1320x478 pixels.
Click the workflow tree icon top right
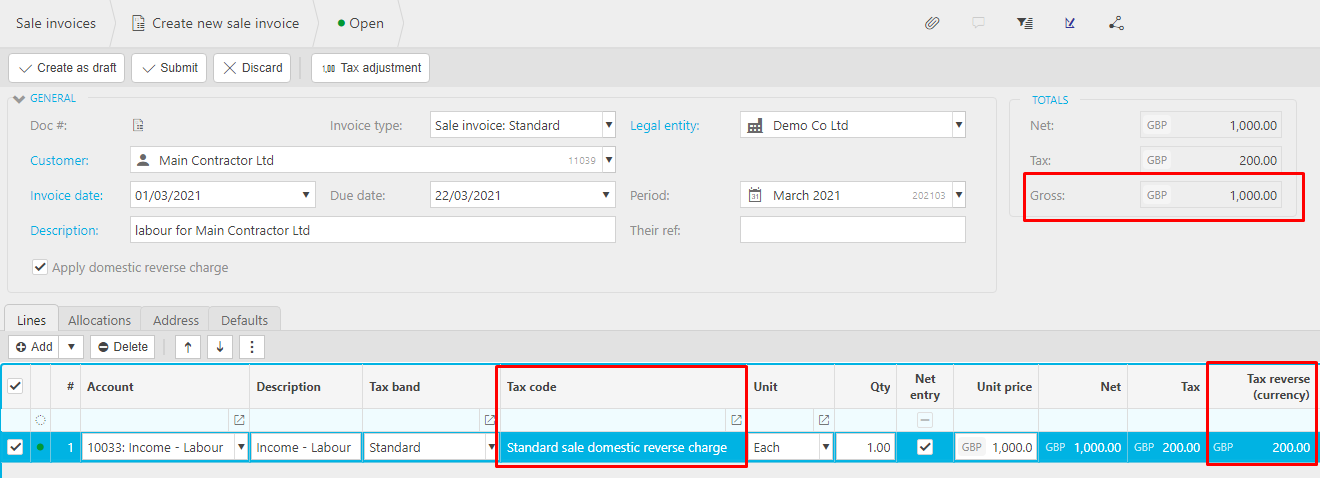click(1116, 23)
